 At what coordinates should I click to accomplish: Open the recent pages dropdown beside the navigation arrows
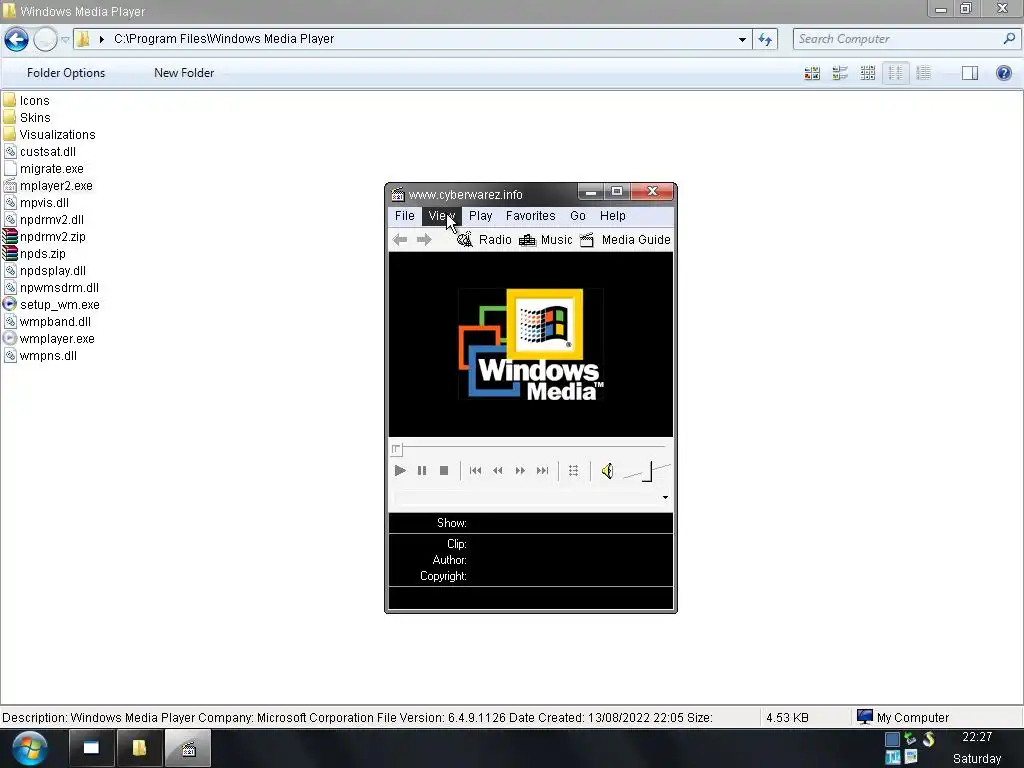coord(65,40)
